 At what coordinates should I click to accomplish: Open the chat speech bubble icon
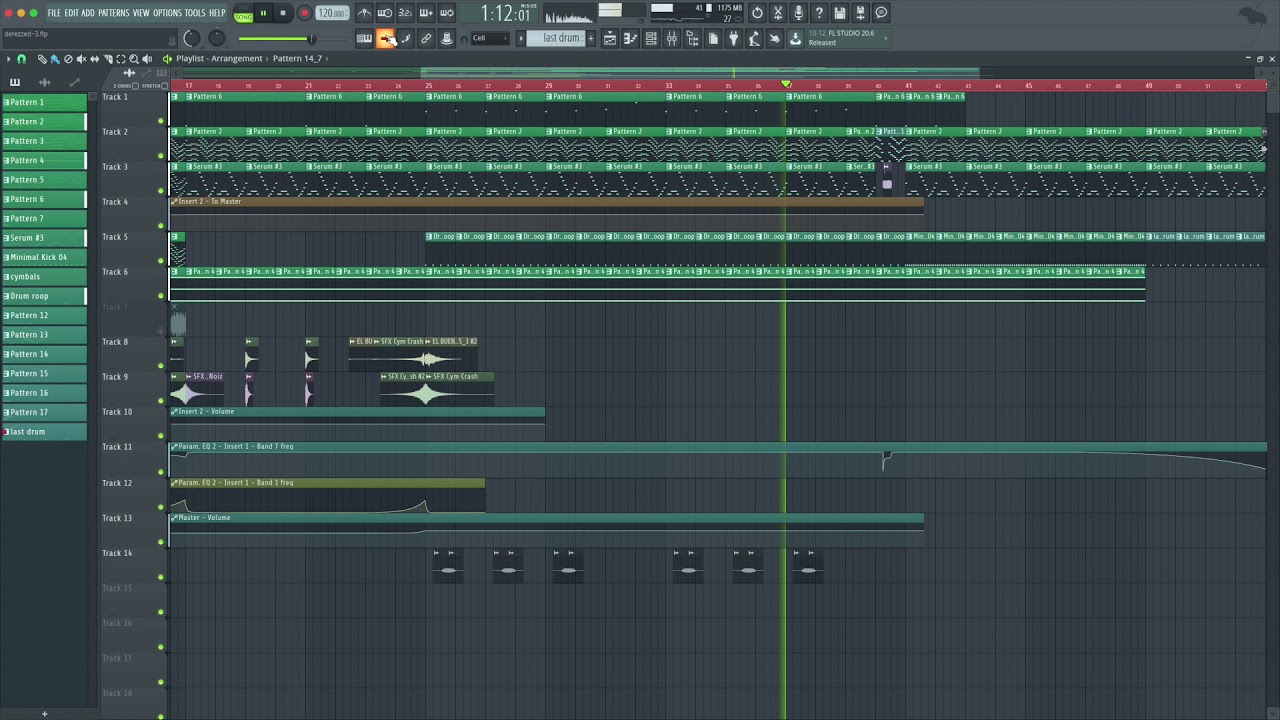point(881,13)
